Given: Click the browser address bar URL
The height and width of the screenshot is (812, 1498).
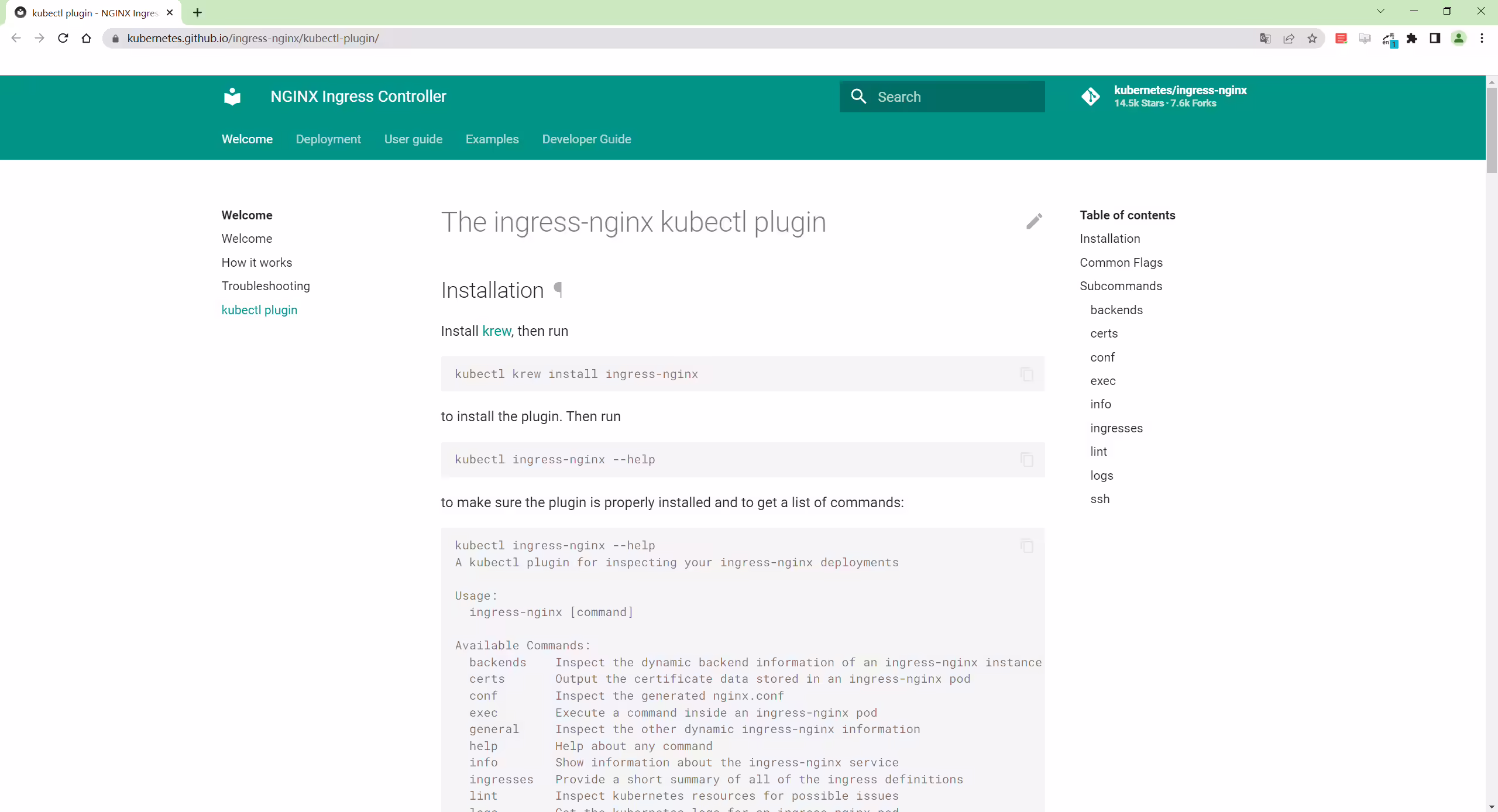Looking at the screenshot, I should [x=253, y=39].
